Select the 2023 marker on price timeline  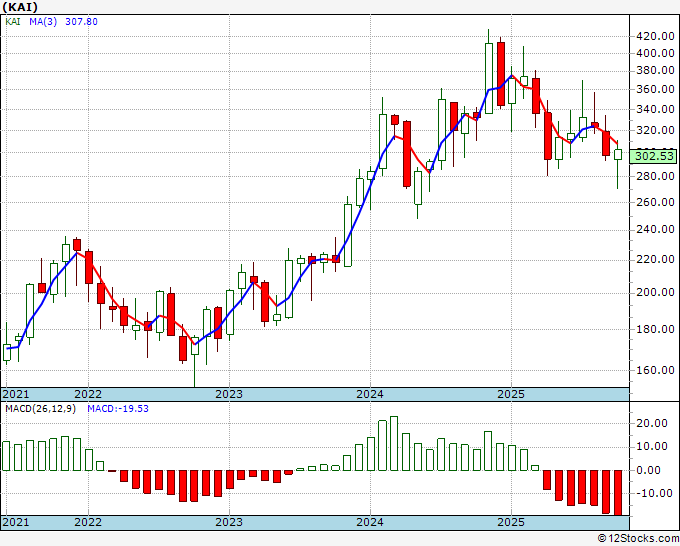(229, 394)
